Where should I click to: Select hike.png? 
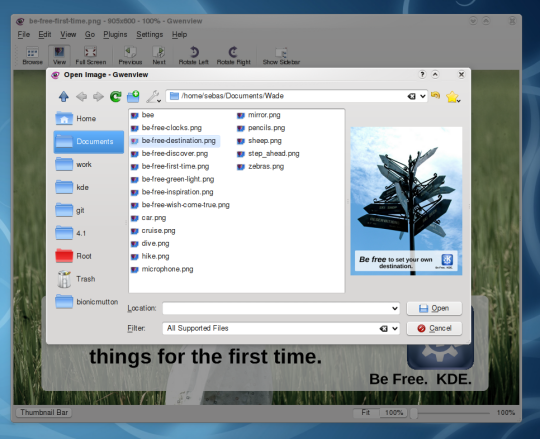[150, 257]
